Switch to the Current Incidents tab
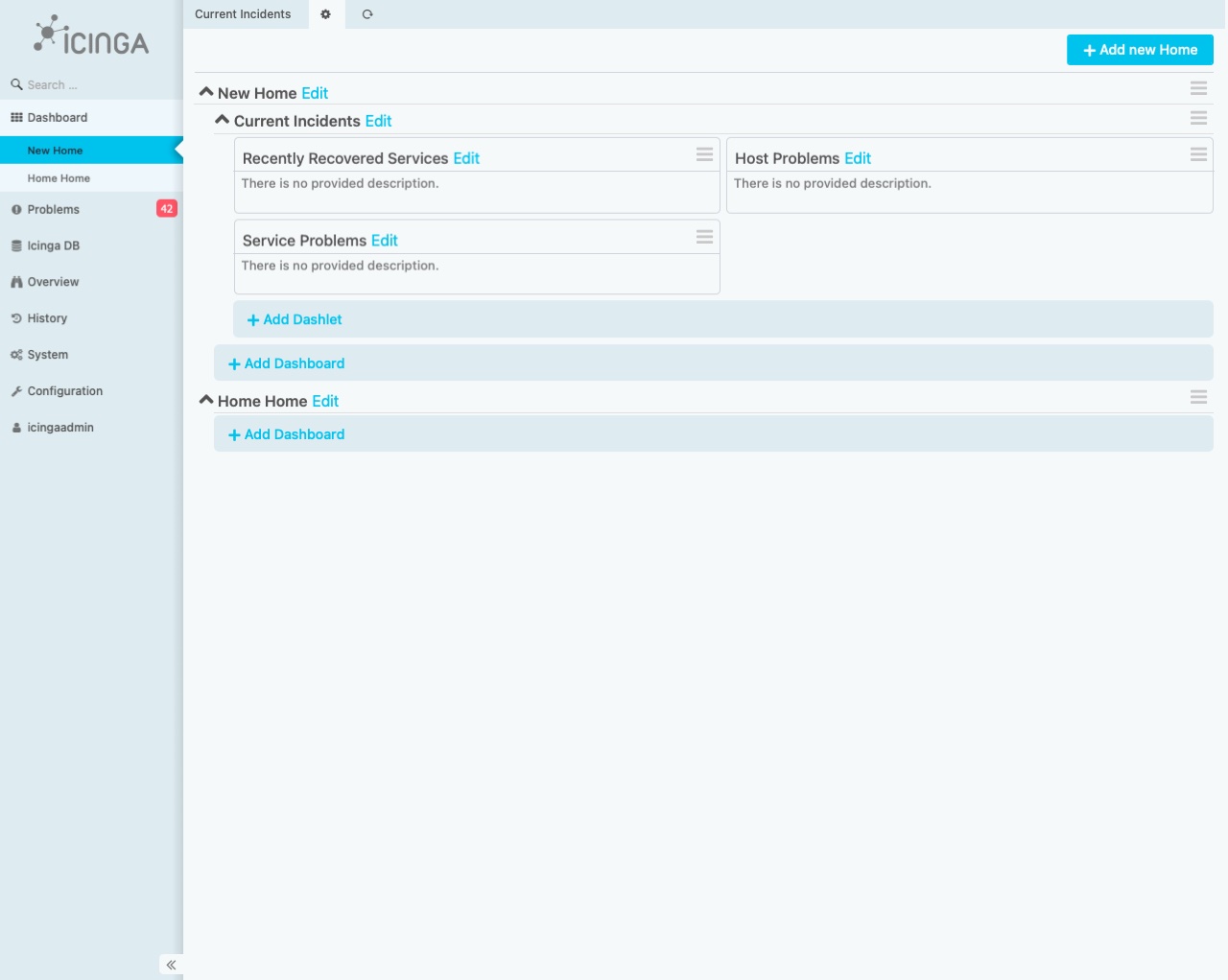1228x980 pixels. point(243,14)
